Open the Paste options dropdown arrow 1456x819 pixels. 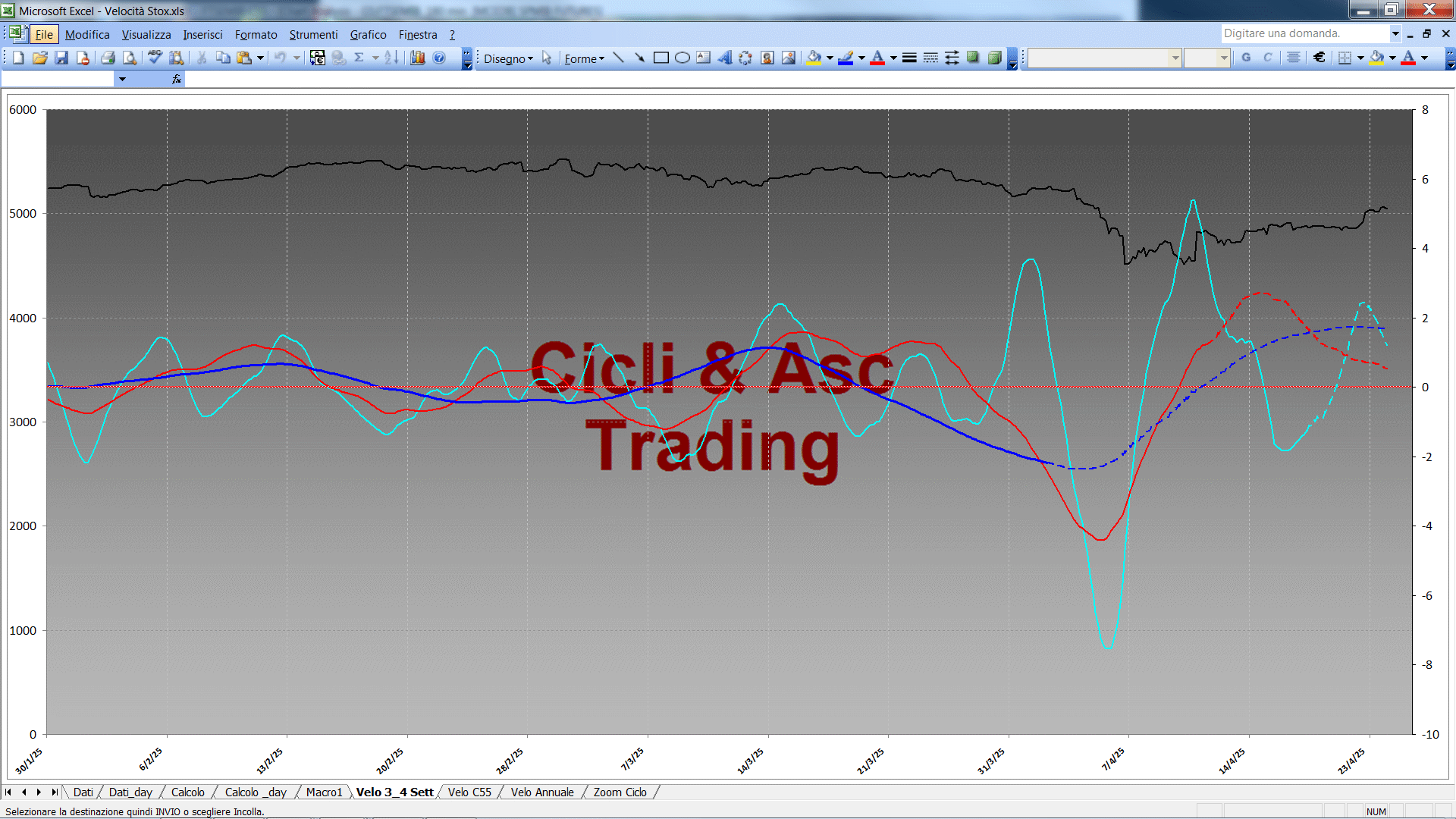click(260, 58)
